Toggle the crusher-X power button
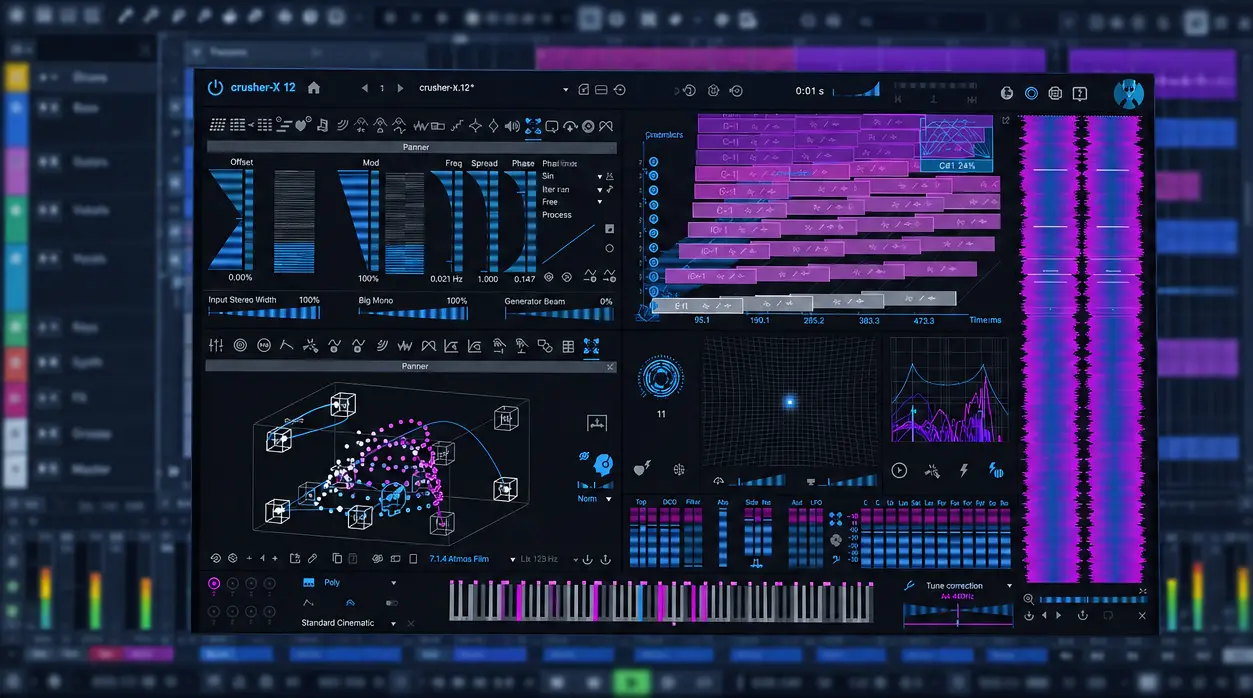Image resolution: width=1253 pixels, height=698 pixels. [215, 88]
